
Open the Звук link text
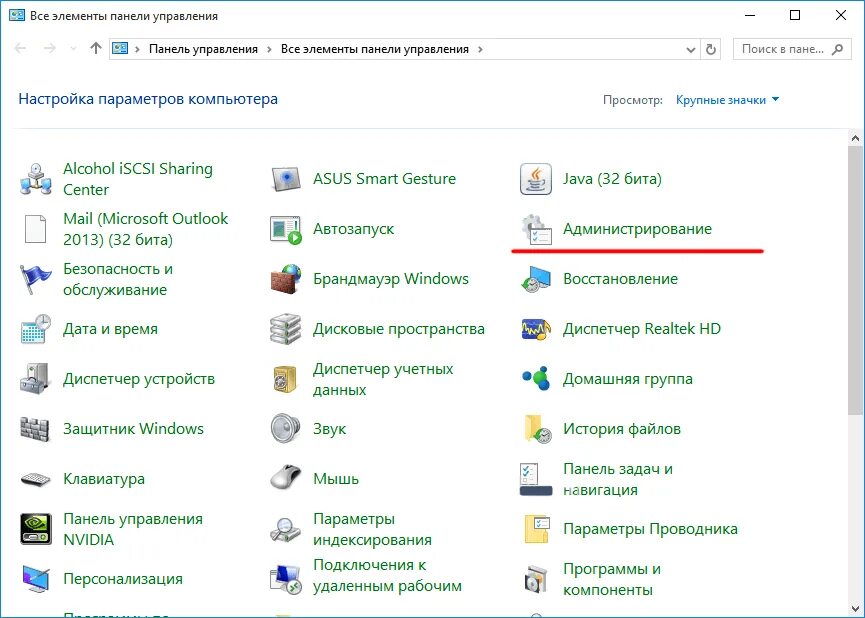tap(329, 429)
